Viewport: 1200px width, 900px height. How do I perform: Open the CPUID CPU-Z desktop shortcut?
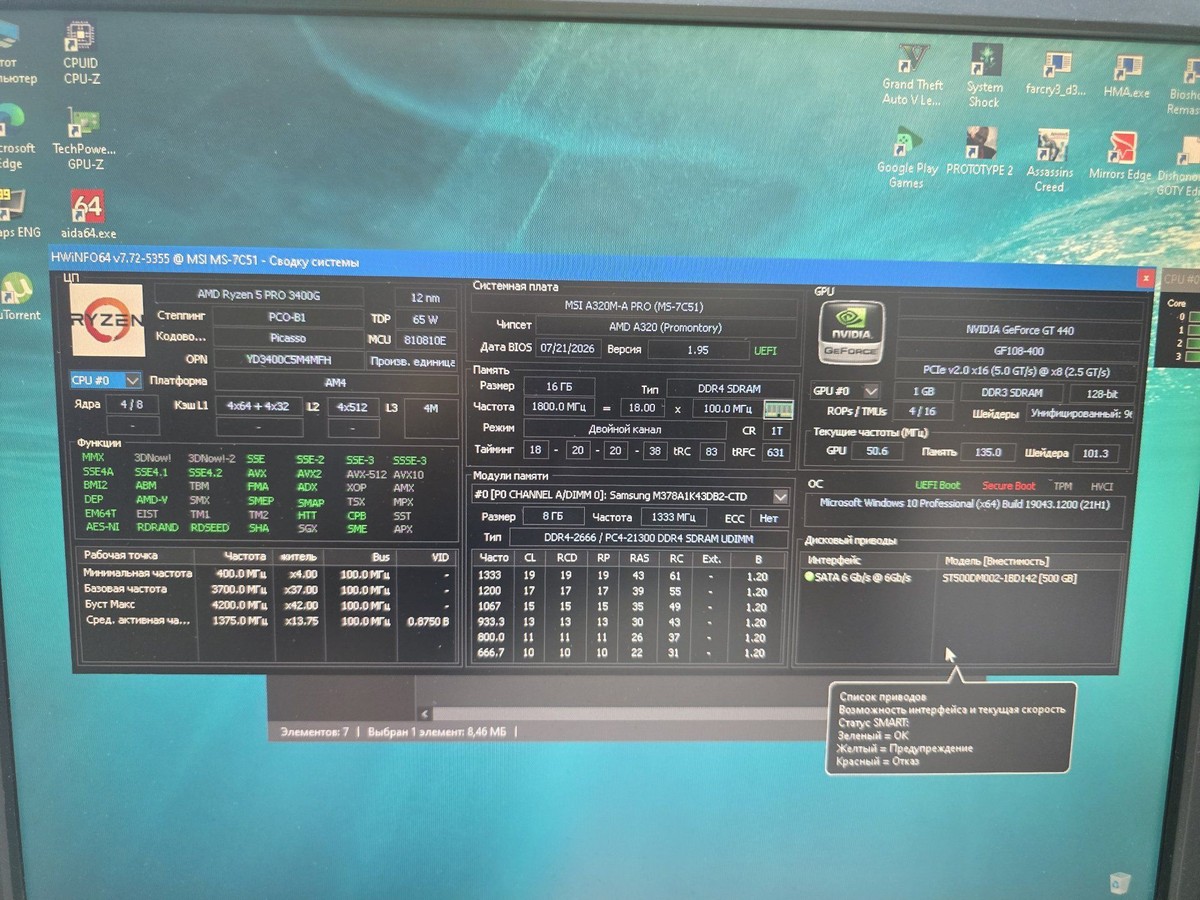[80, 51]
